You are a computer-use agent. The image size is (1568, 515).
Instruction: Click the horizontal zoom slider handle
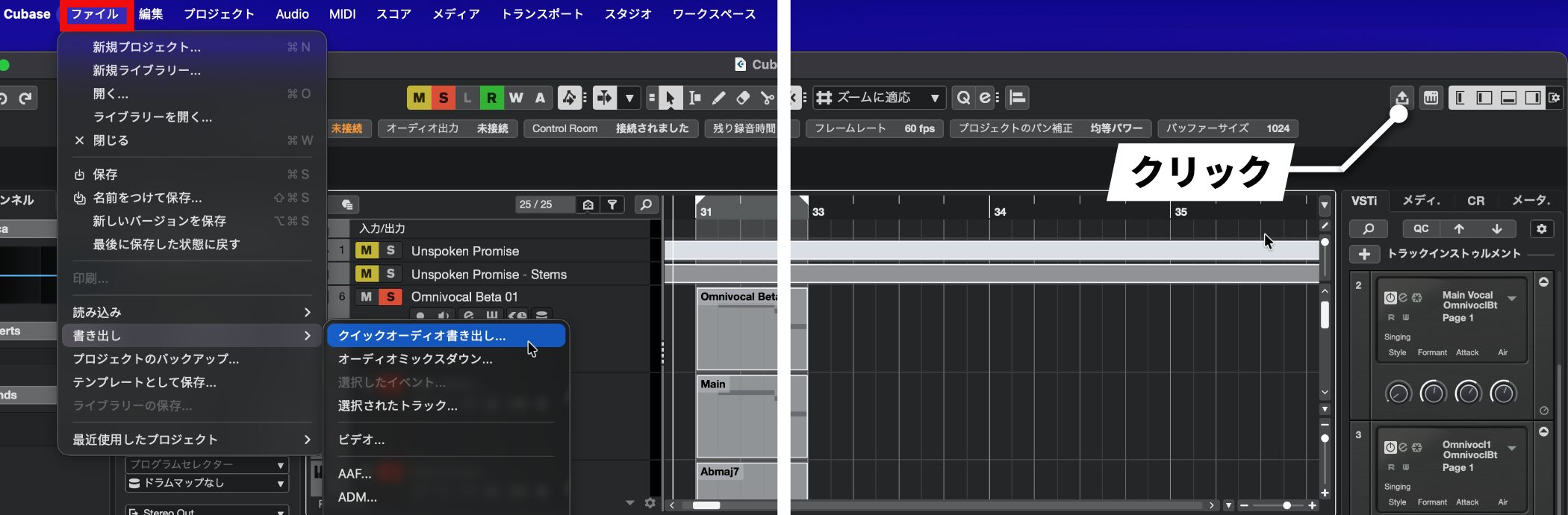1287,505
